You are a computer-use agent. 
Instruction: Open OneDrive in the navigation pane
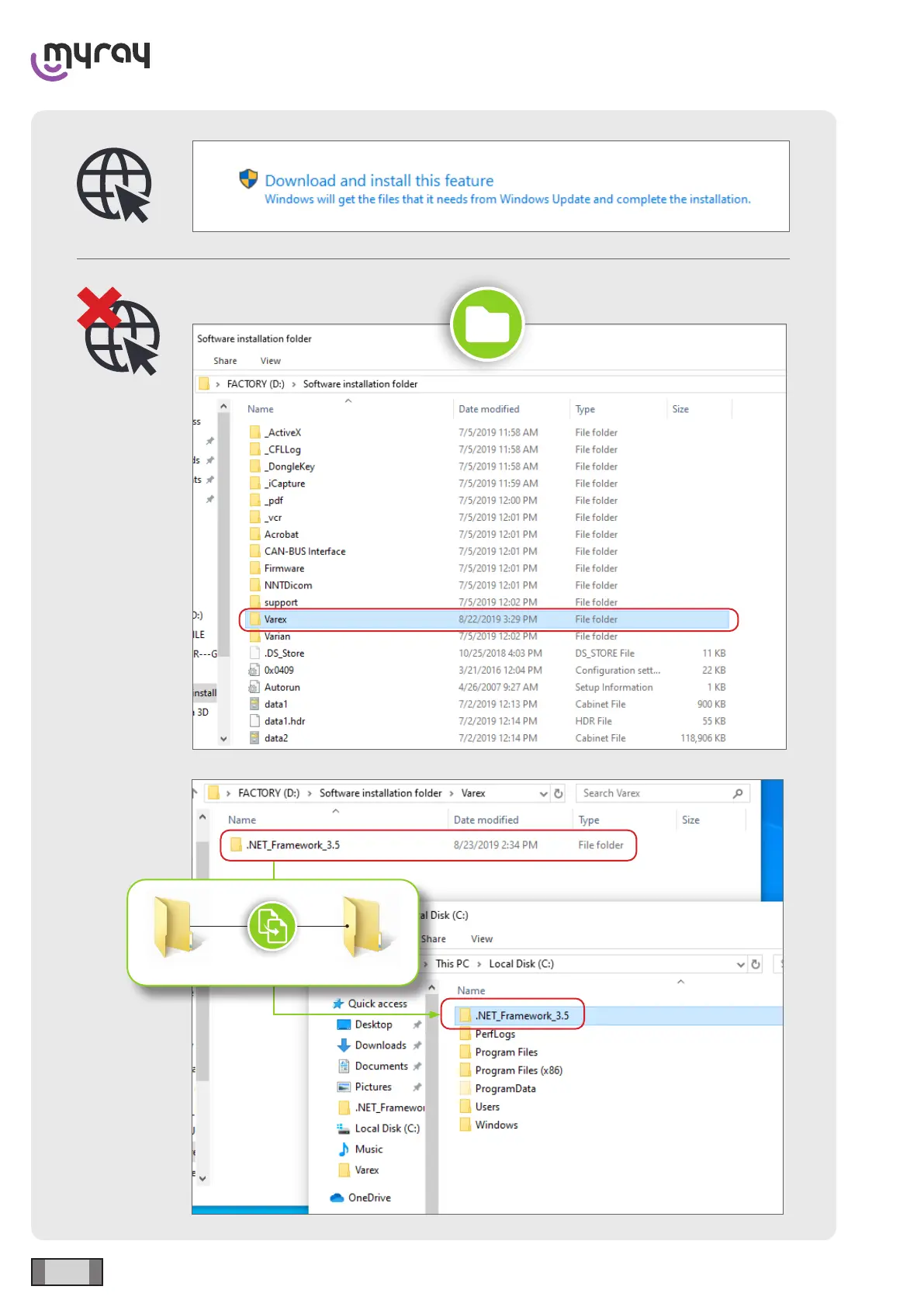[361, 1198]
